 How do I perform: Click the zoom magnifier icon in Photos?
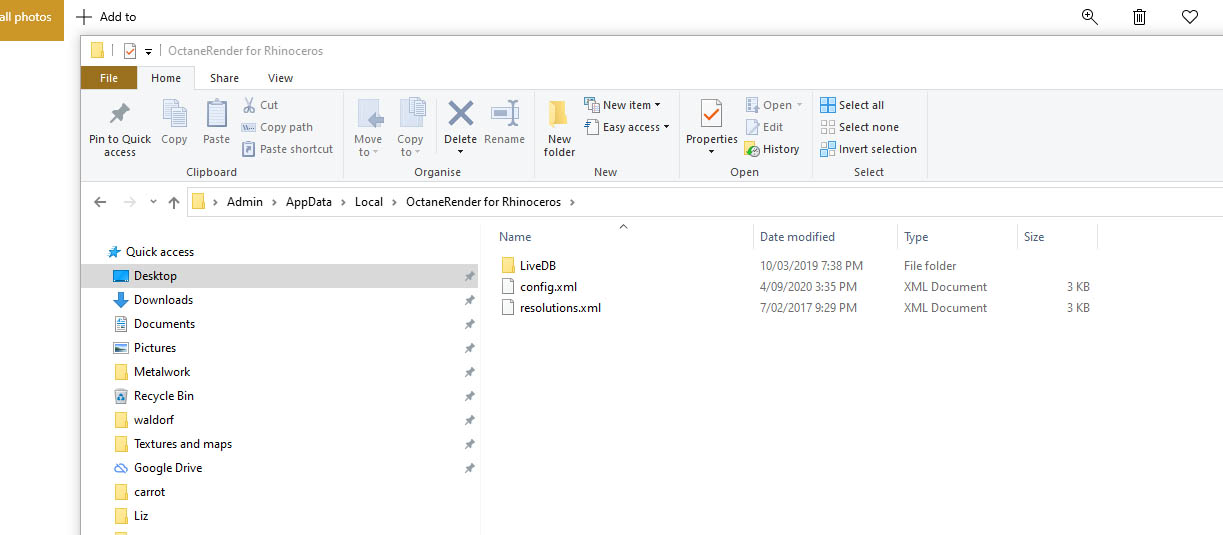pyautogui.click(x=1090, y=16)
